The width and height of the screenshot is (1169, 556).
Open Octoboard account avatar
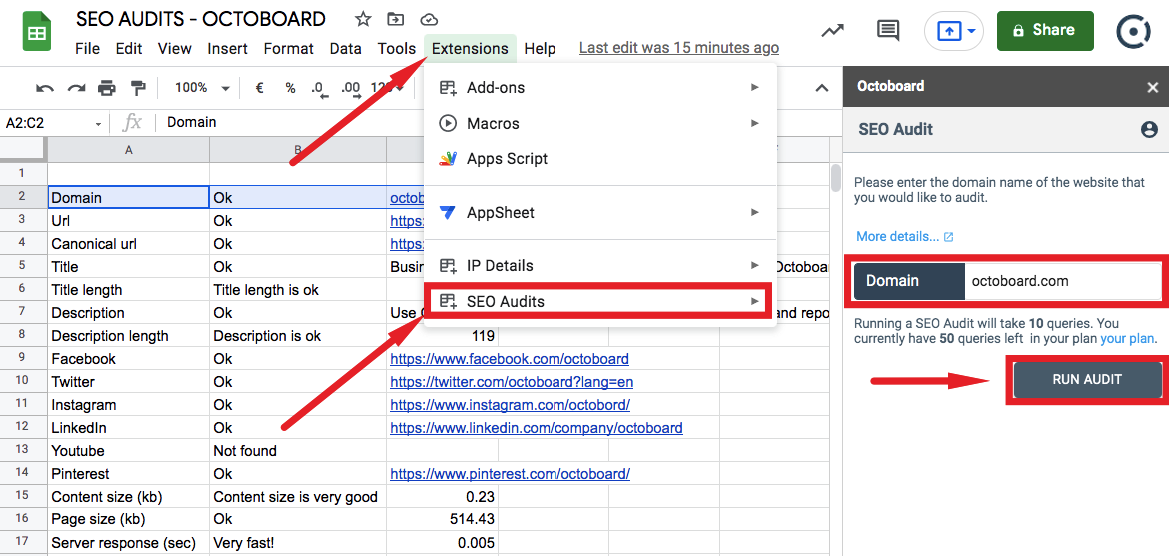click(x=1135, y=31)
